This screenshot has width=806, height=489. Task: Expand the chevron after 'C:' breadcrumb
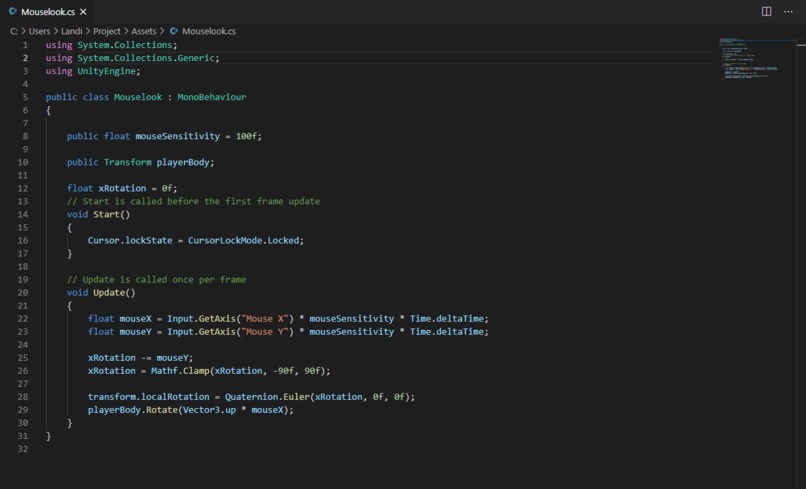click(x=23, y=31)
